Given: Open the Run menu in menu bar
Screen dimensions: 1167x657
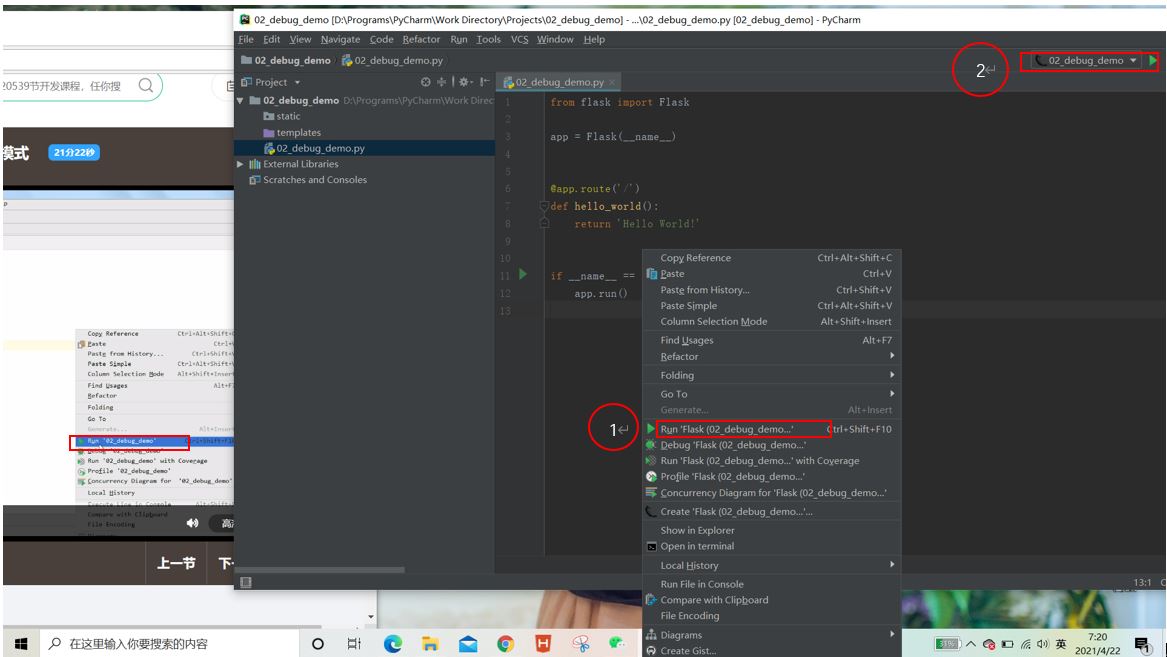Looking at the screenshot, I should [x=458, y=39].
